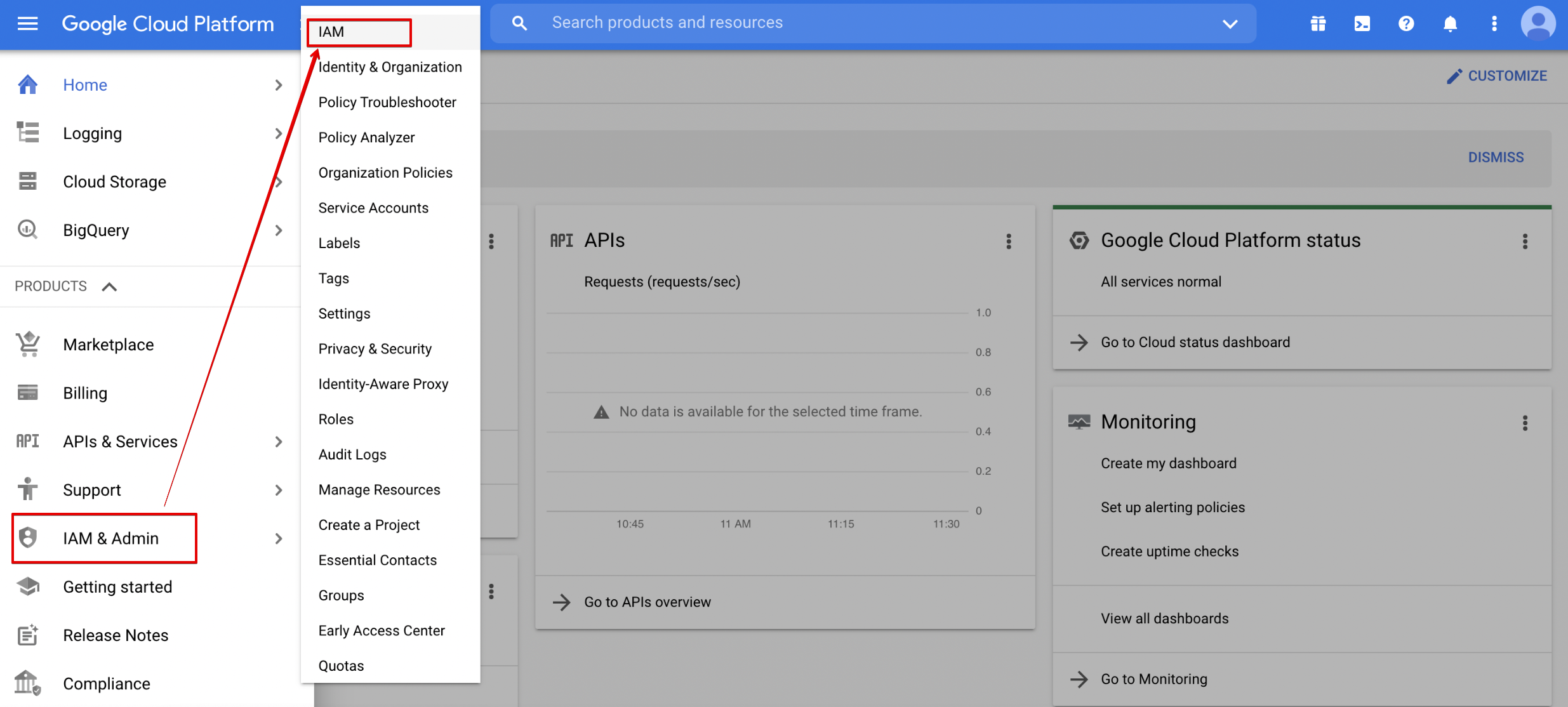Go to Cloud status dashboard link
The height and width of the screenshot is (707, 1568).
click(1195, 343)
